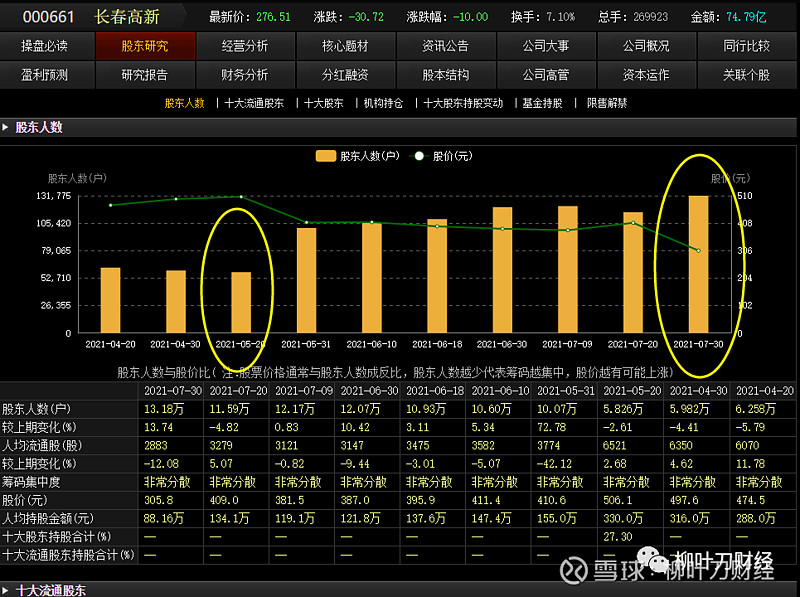The height and width of the screenshot is (597, 800).
Task: Click the 13.18万 shareholder count cell
Action: (164, 409)
